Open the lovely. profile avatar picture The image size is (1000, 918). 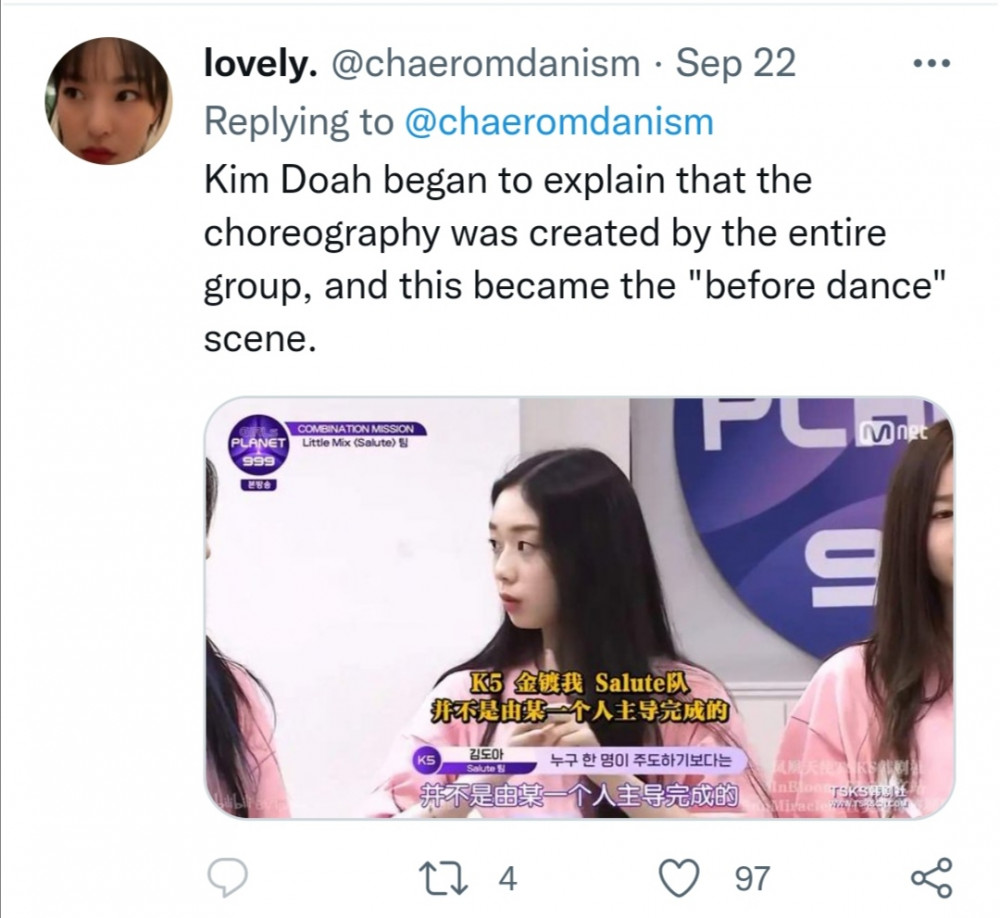pos(108,100)
